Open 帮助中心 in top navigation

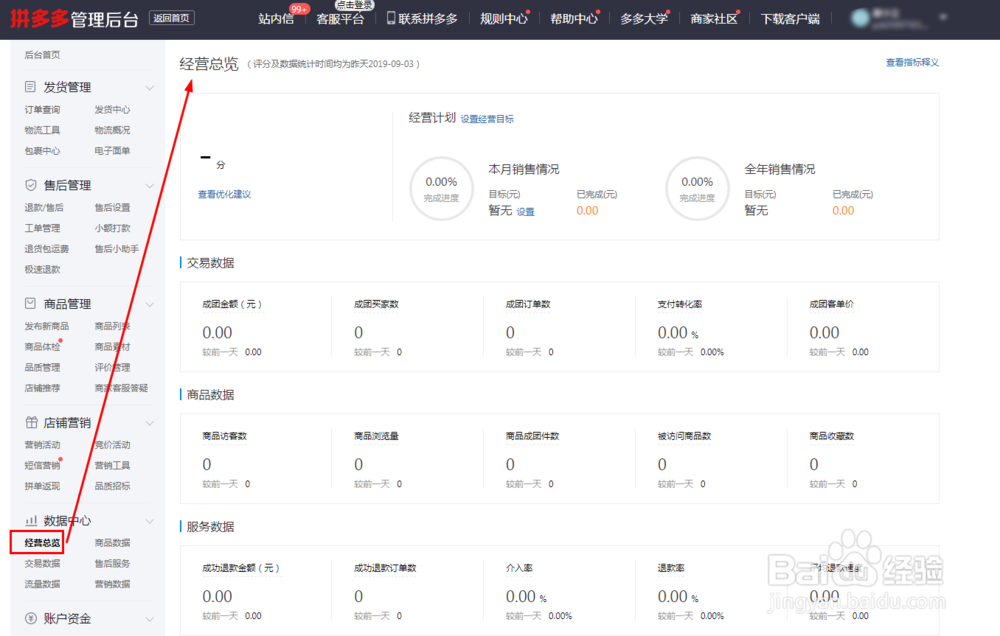coord(574,19)
